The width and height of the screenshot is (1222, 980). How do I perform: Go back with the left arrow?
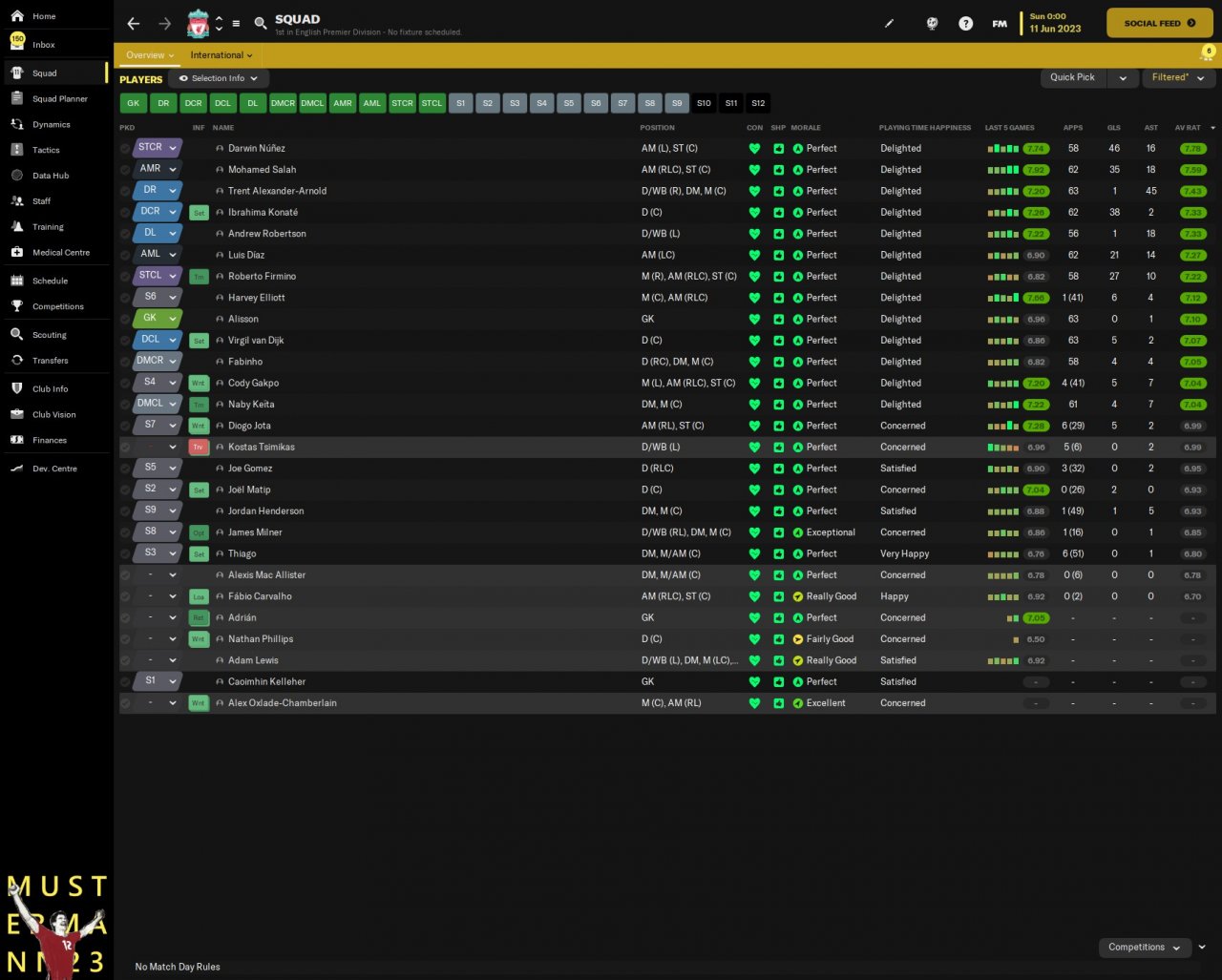tap(134, 23)
